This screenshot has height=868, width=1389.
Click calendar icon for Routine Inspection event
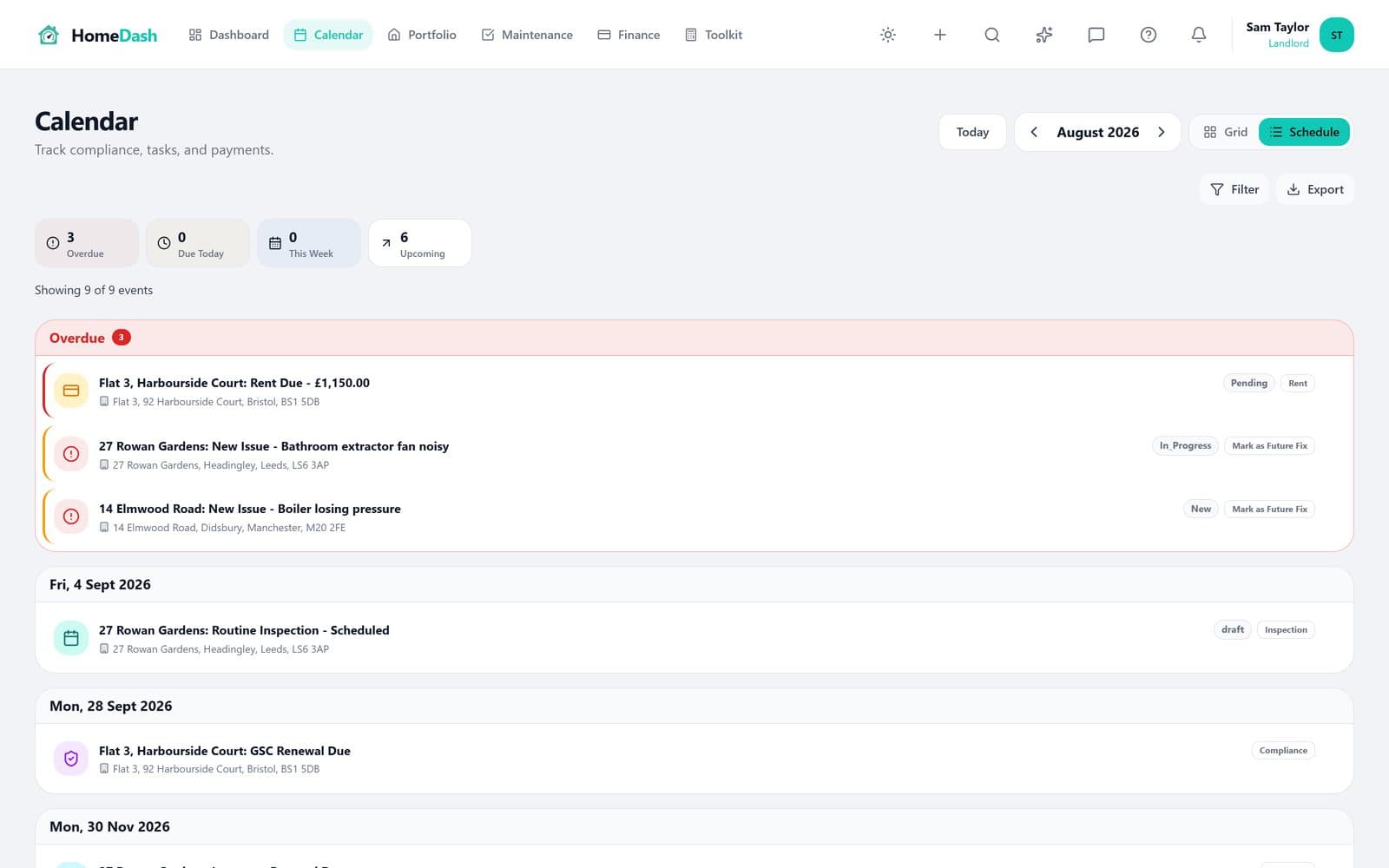tap(71, 638)
